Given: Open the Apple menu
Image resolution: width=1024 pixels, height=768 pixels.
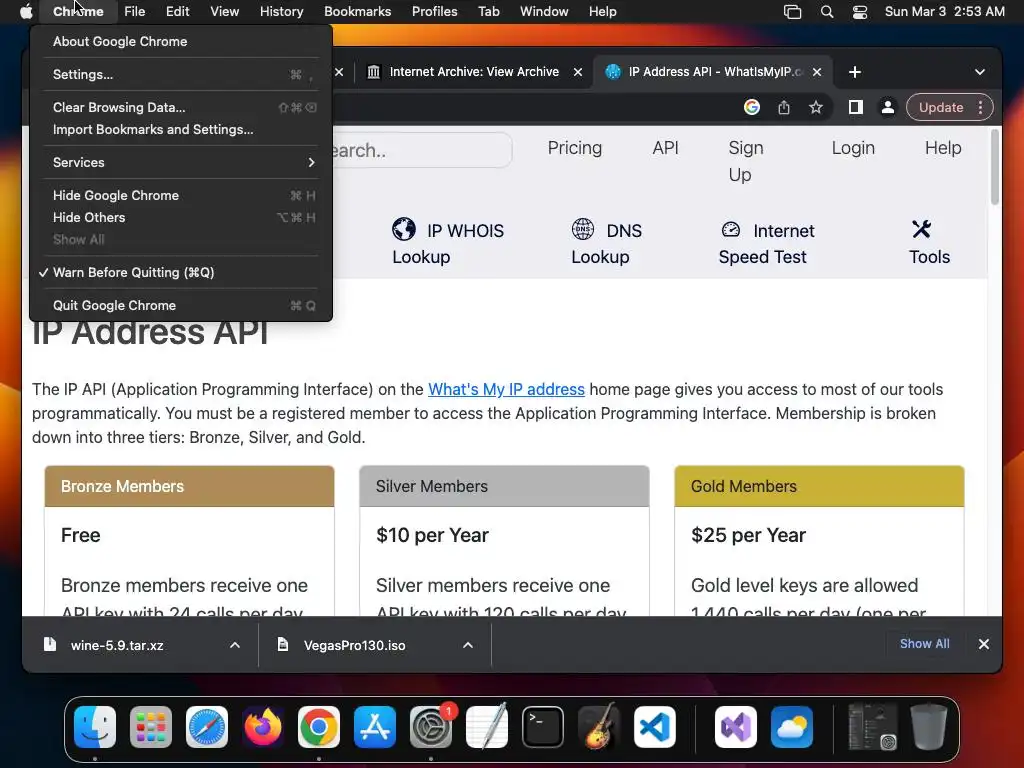Looking at the screenshot, I should tap(25, 11).
